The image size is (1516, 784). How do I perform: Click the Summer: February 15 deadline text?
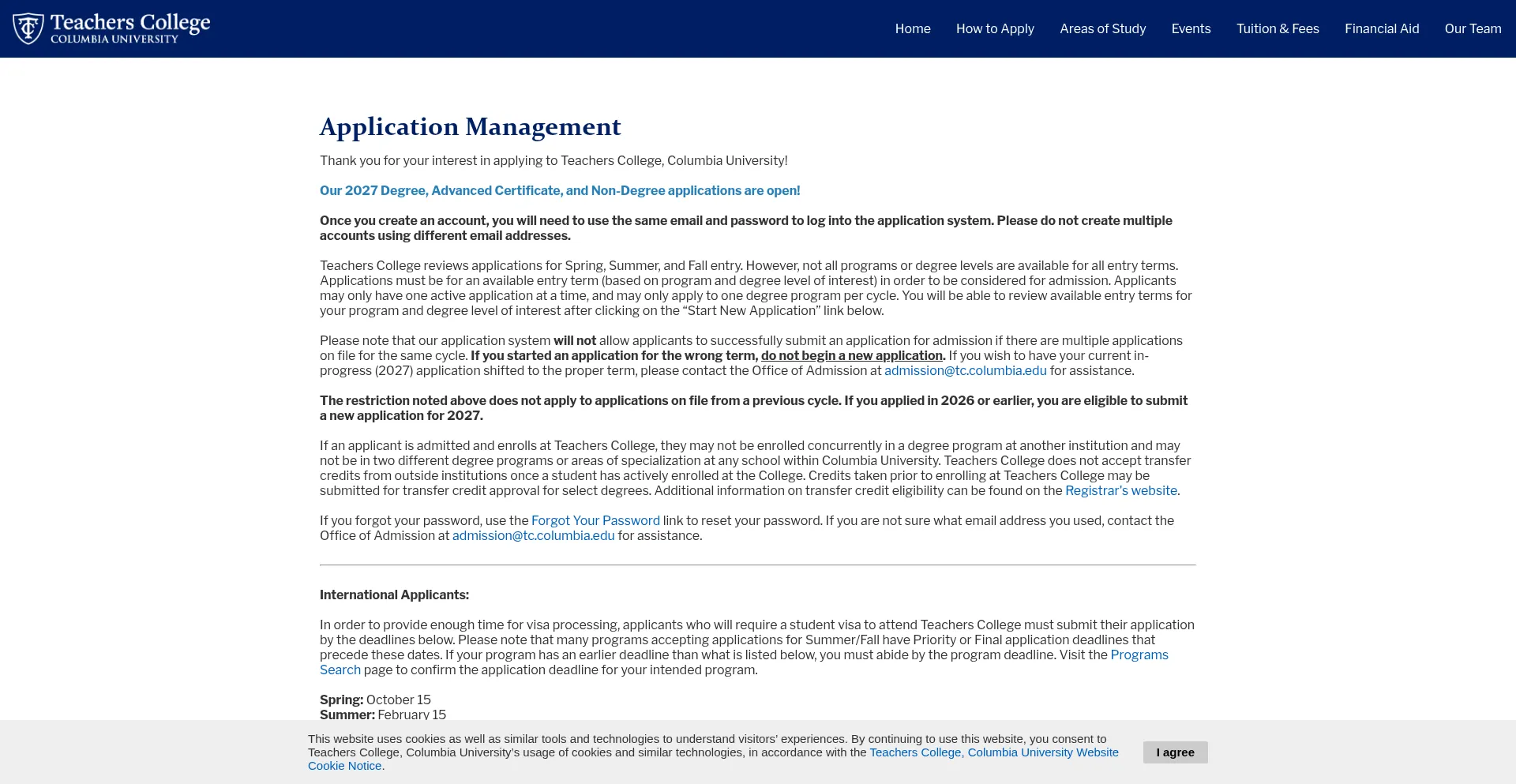click(383, 715)
